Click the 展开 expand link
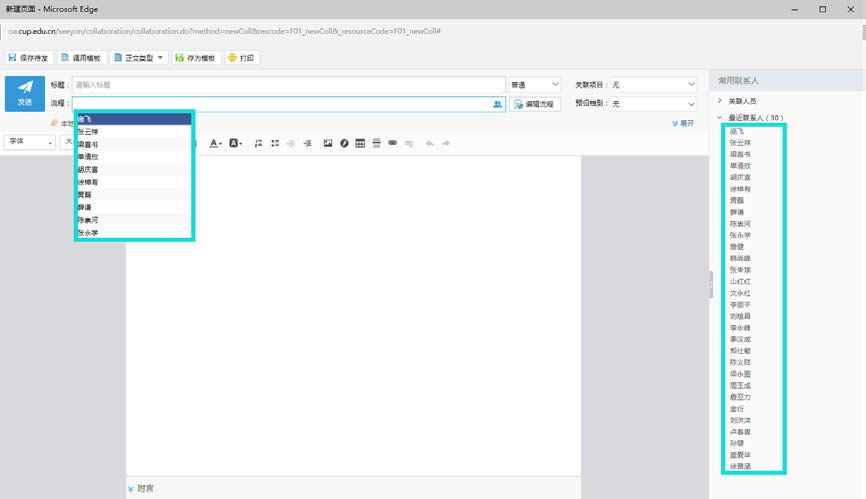 683,123
